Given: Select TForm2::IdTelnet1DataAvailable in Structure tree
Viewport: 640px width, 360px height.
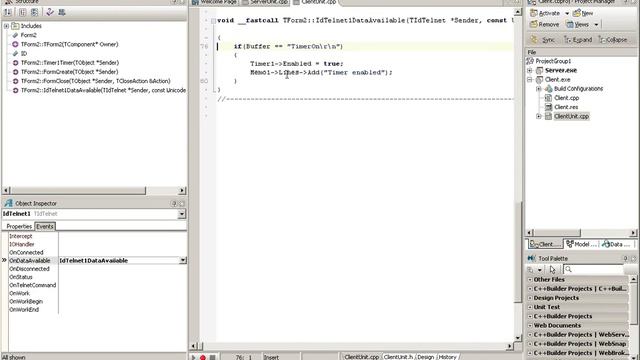Looking at the screenshot, I should pyautogui.click(x=103, y=90).
